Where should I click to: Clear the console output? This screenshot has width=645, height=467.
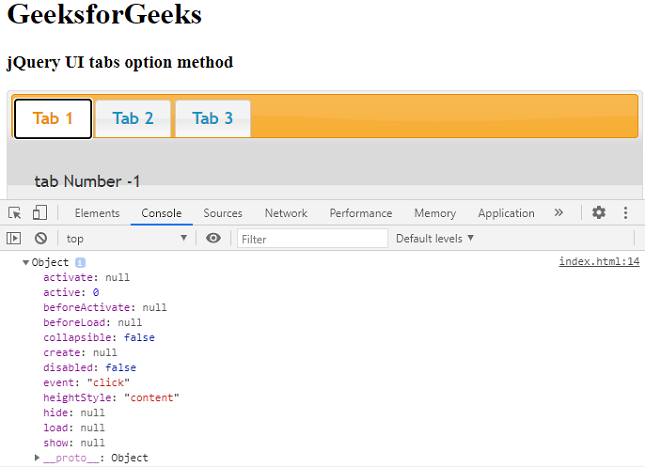pos(41,239)
